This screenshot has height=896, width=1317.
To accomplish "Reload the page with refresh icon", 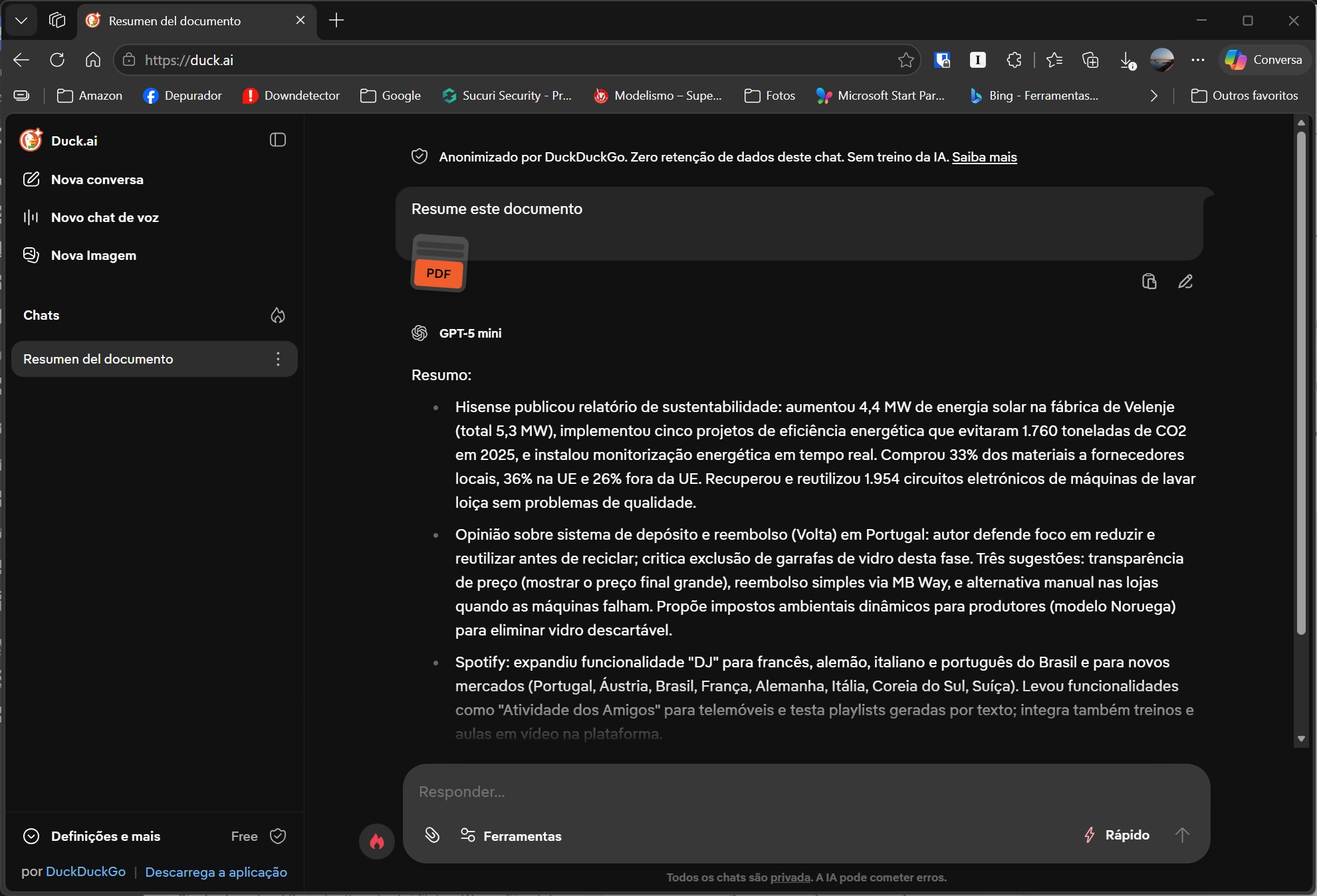I will tap(57, 60).
